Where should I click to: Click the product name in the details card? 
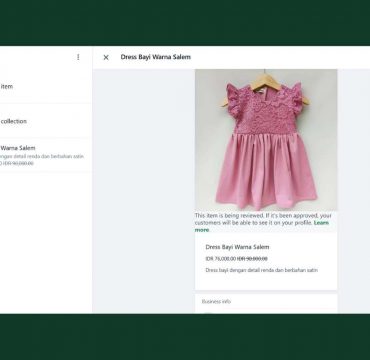237,247
